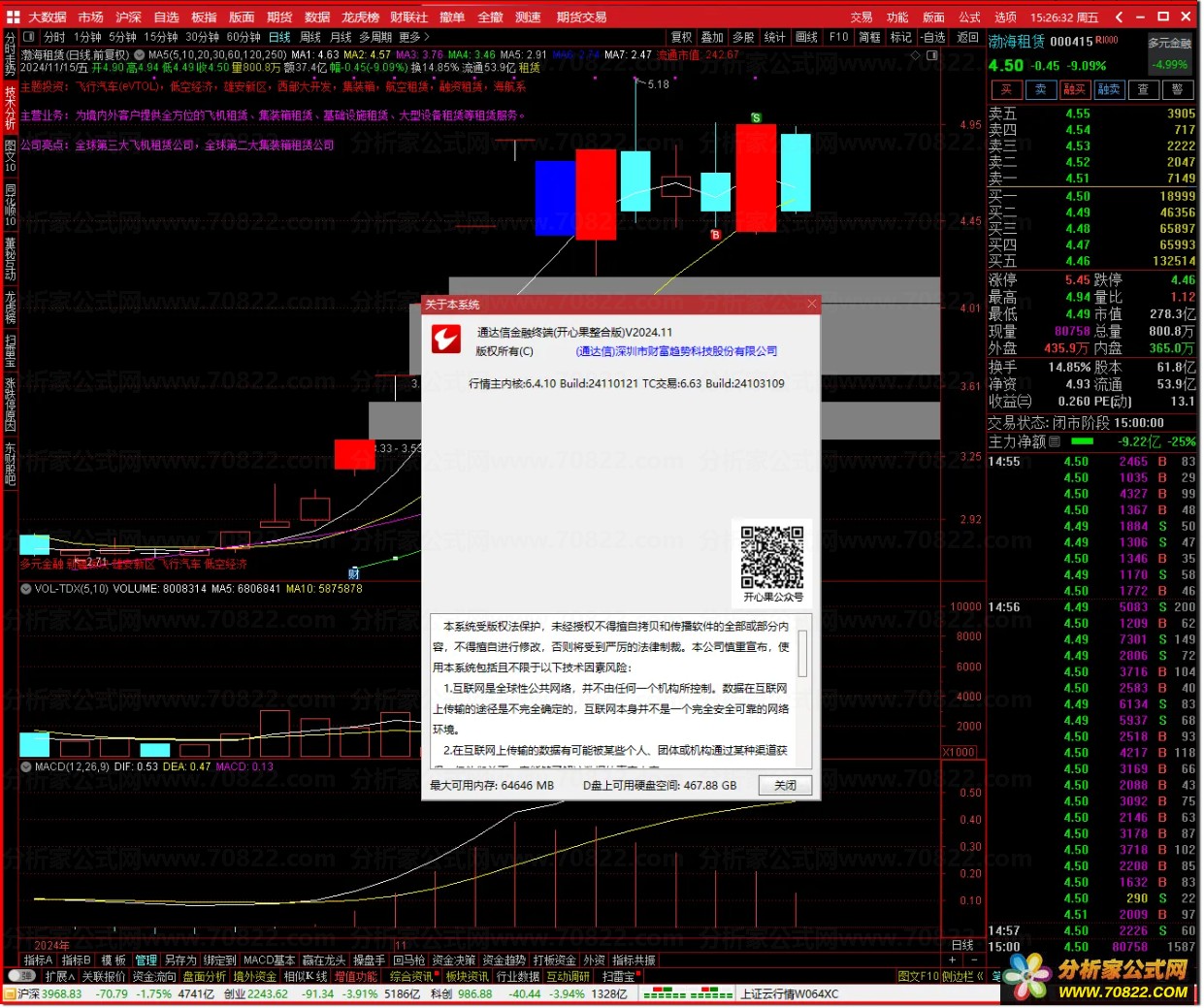Click the 融卖 margin sell button
This screenshot has height=1008, width=1204.
tap(1109, 89)
